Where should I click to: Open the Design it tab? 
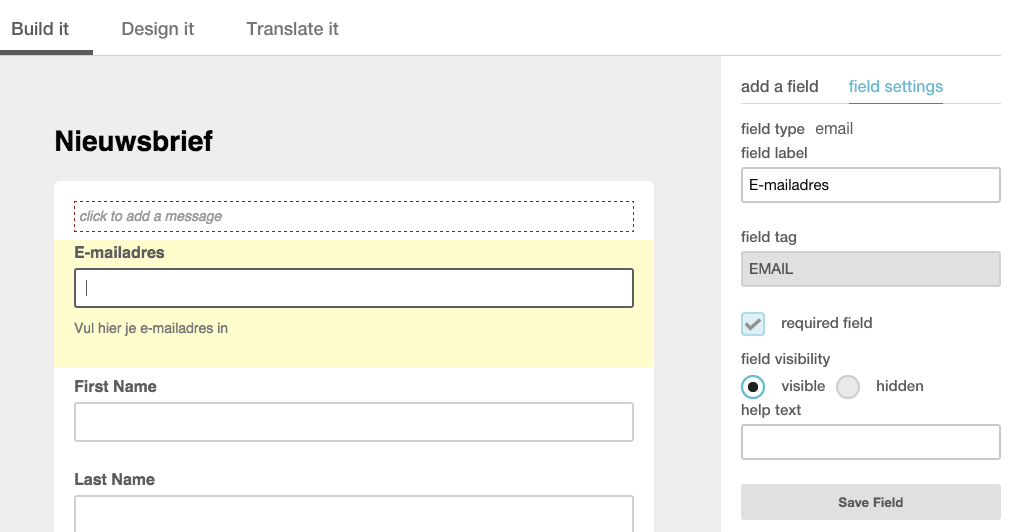click(x=157, y=29)
